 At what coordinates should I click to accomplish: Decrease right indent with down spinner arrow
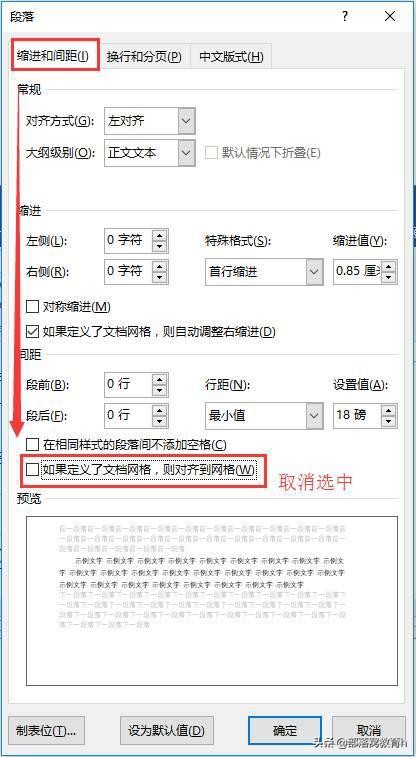(161, 277)
